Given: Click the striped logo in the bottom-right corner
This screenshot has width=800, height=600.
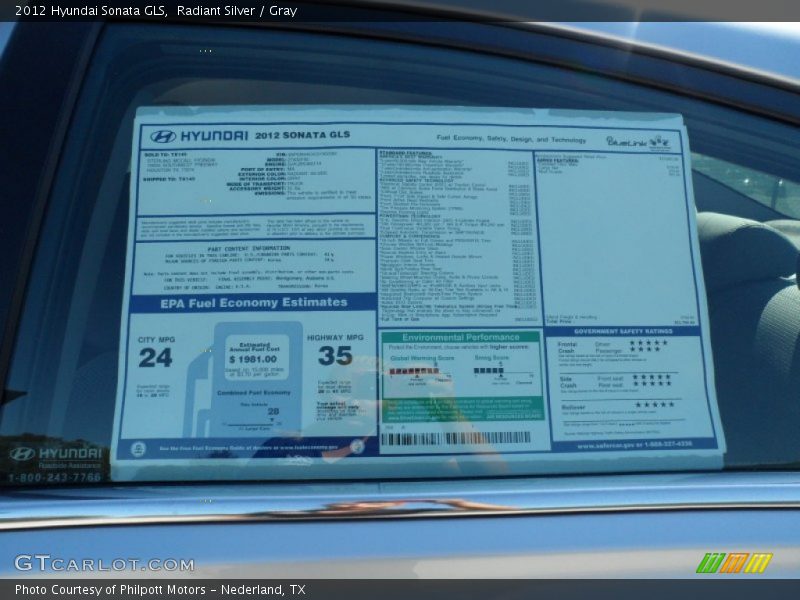Looking at the screenshot, I should (734, 563).
